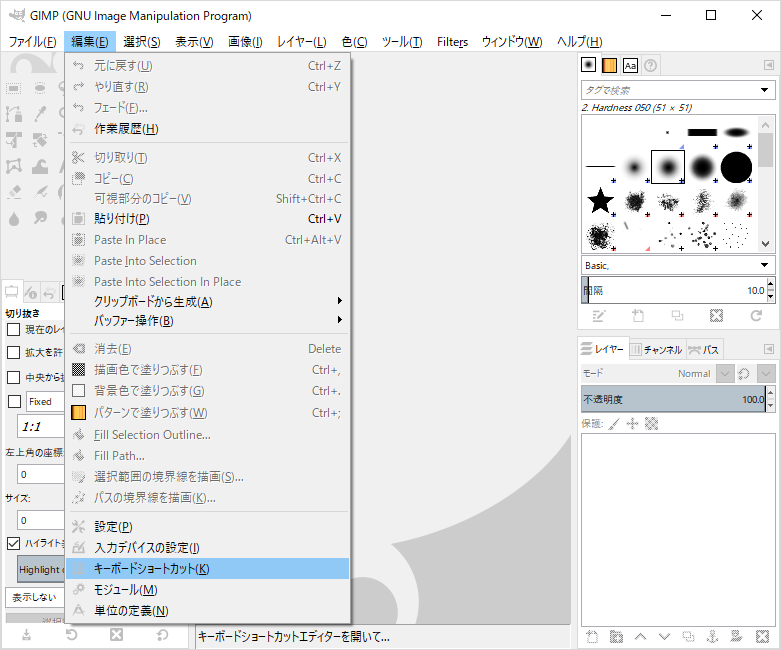This screenshot has height=650, width=781.
Task: Open the ツール(T) menu
Action: click(x=402, y=42)
